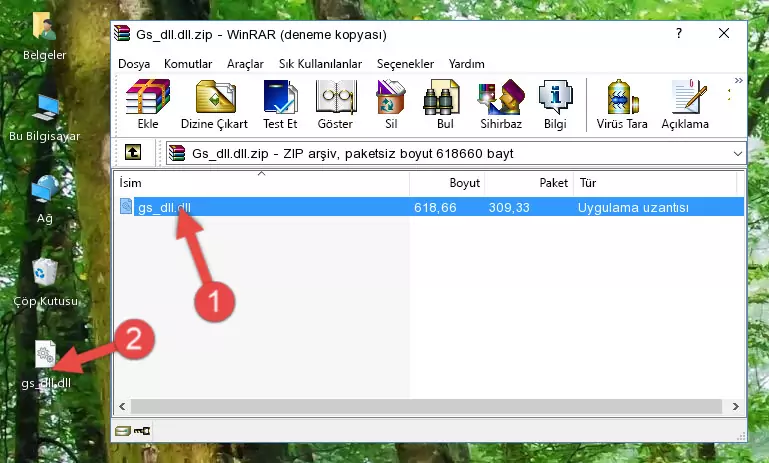Image resolution: width=769 pixels, height=463 pixels.
Task: Go up one folder level
Action: click(x=133, y=153)
